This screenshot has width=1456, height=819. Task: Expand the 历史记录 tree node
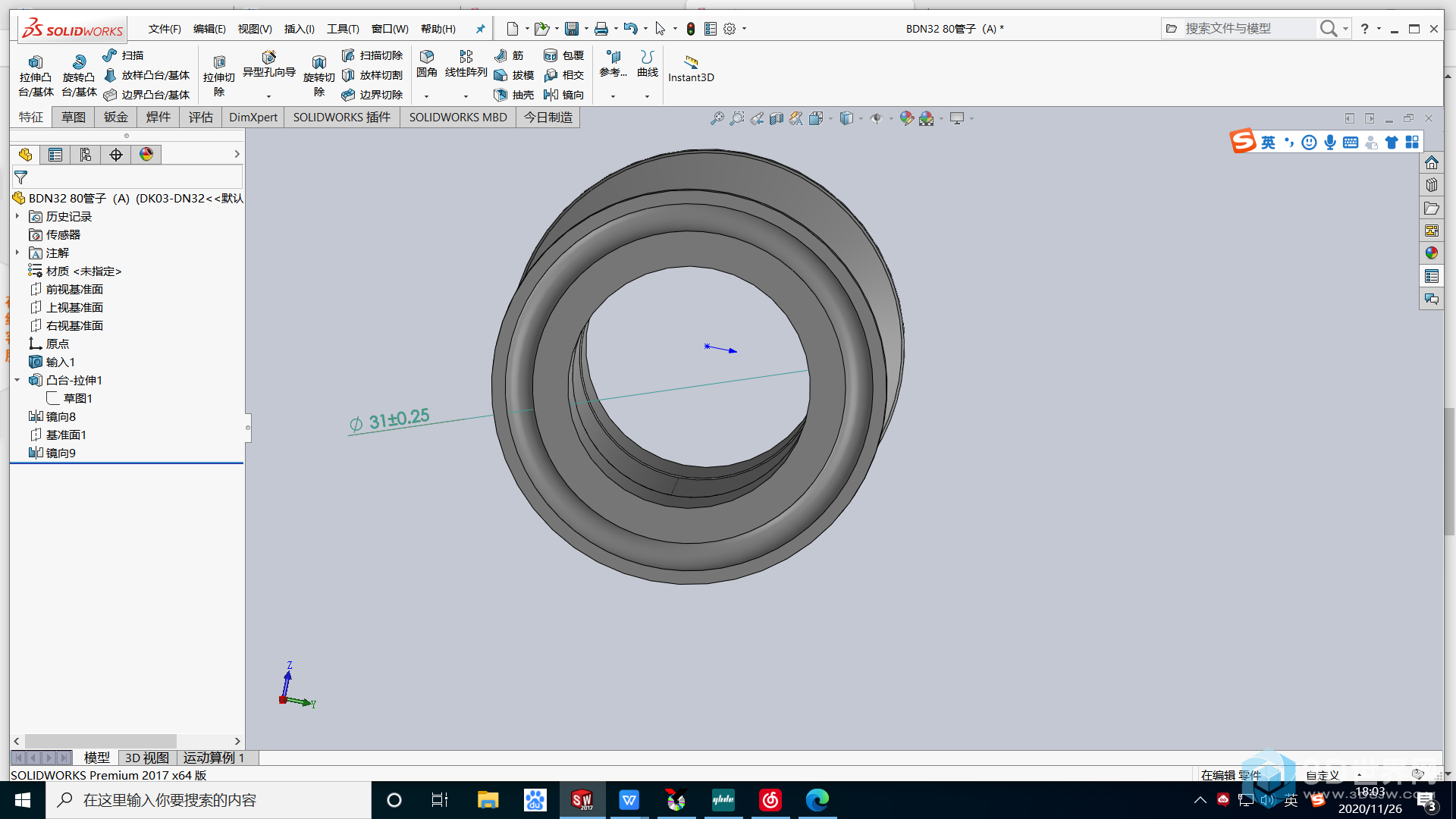pos(17,216)
